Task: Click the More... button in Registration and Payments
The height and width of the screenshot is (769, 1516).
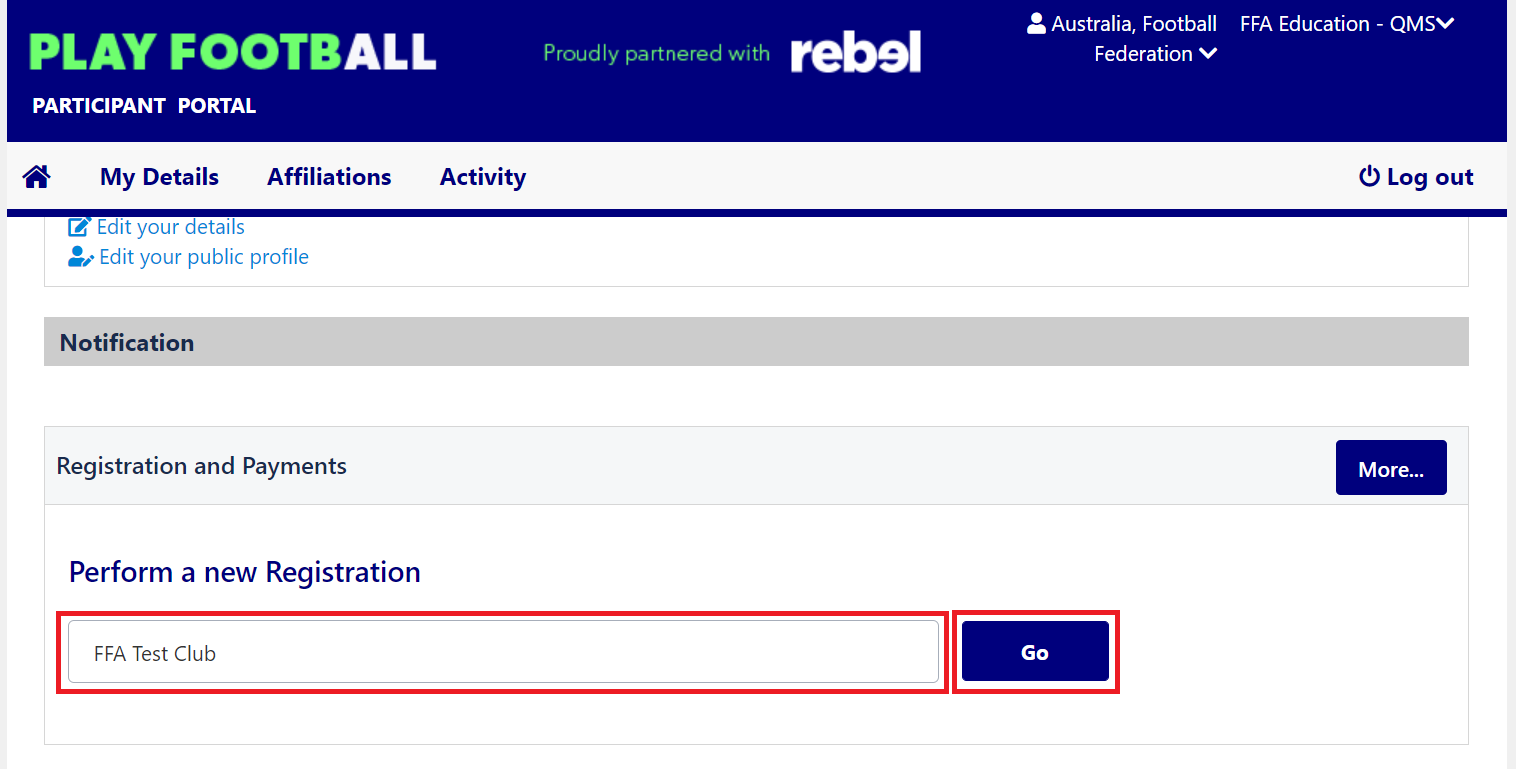Action: 1390,467
